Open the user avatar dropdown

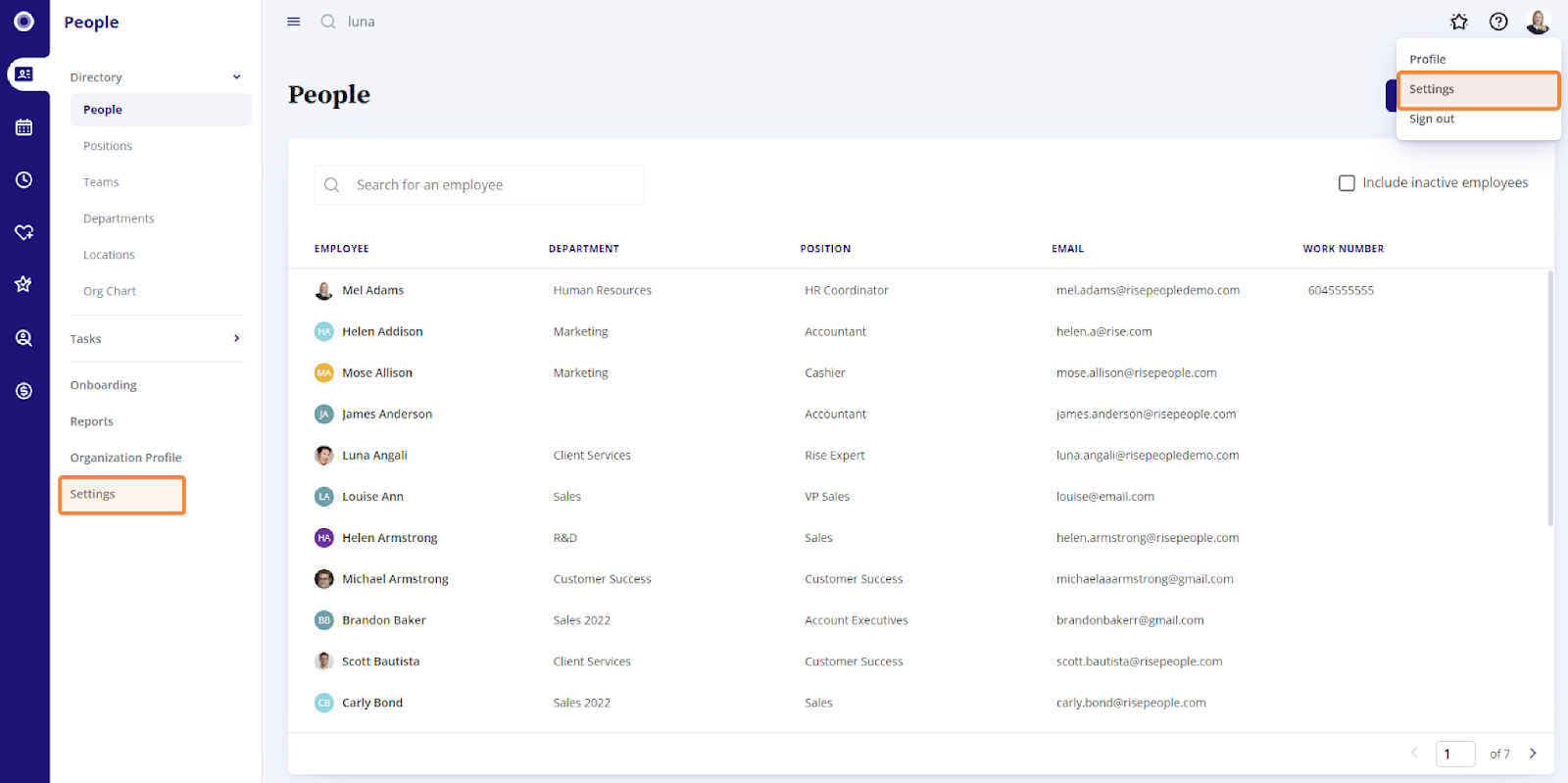pyautogui.click(x=1538, y=22)
